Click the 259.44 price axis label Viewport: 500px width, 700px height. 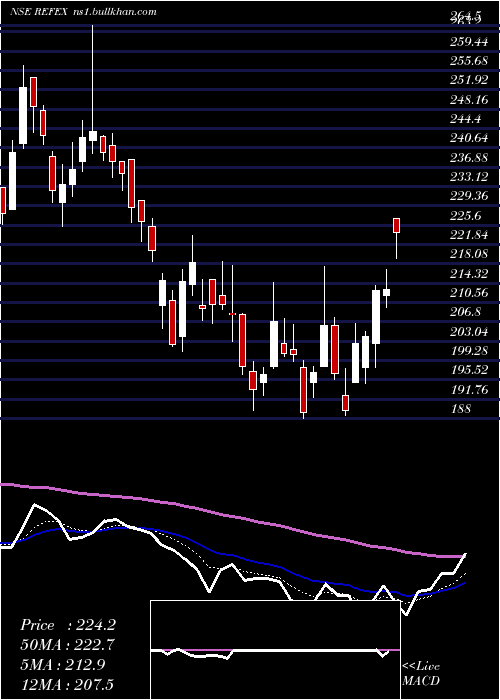(x=468, y=42)
